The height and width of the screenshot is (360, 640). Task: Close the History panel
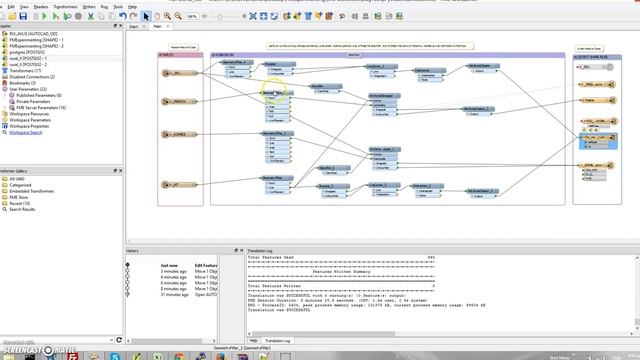pos(242,250)
